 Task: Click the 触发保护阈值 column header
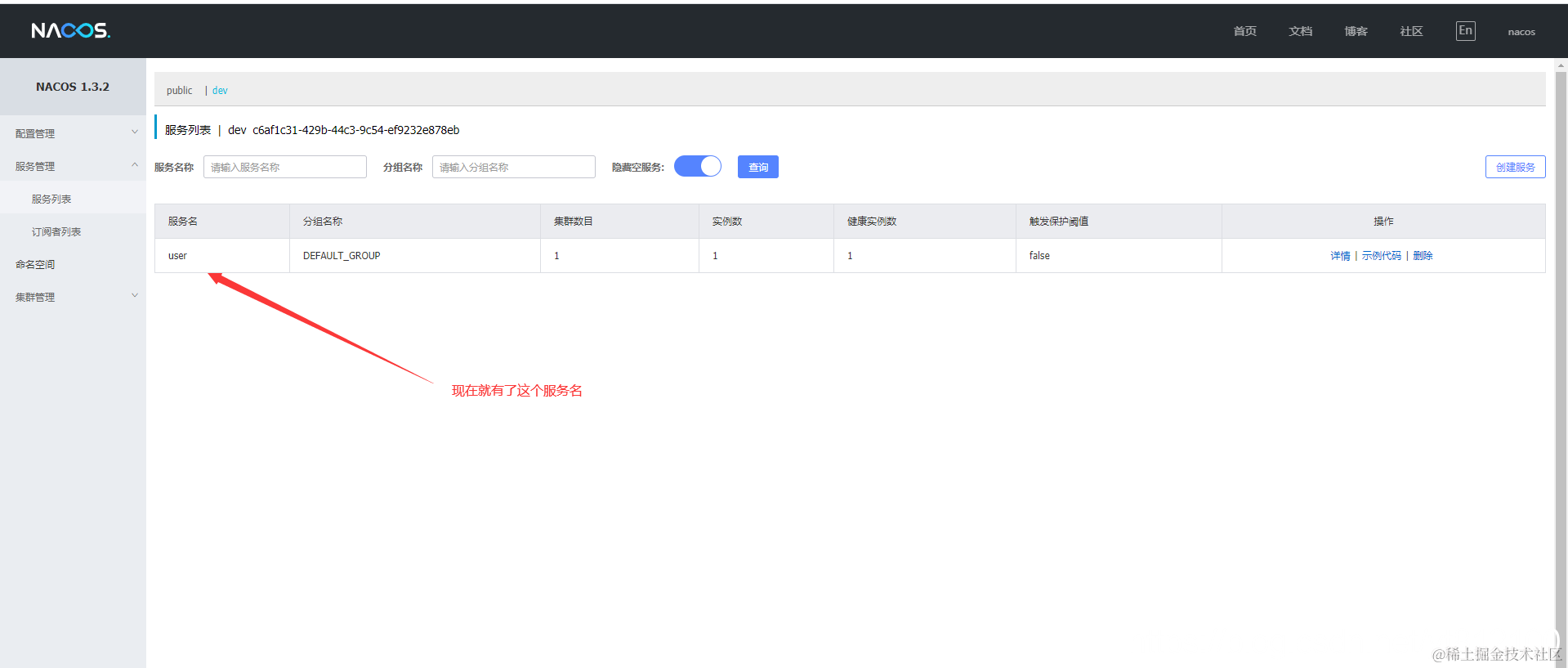[x=1119, y=222]
